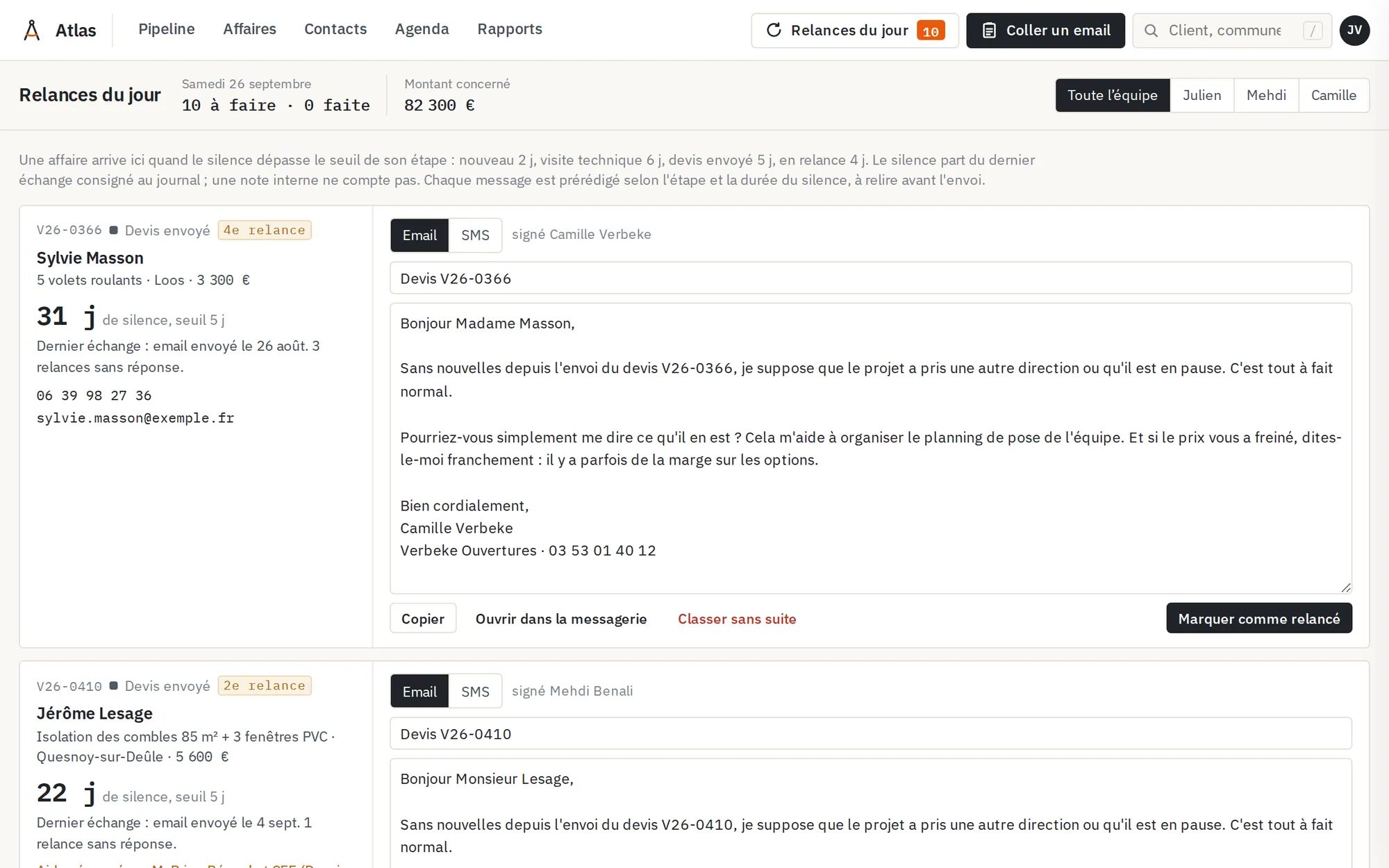Click the name Sylvie Masson
Image resolution: width=1389 pixels, height=868 pixels.
click(90, 258)
